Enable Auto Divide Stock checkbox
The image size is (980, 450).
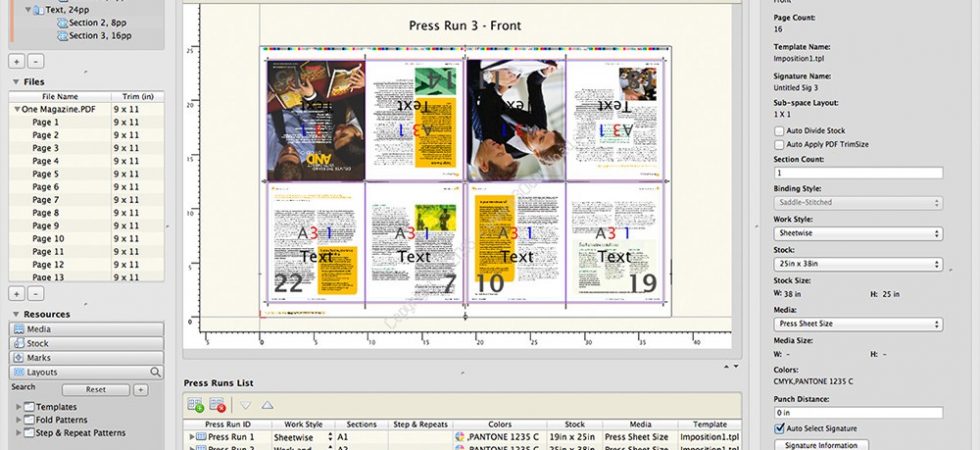[x=779, y=131]
